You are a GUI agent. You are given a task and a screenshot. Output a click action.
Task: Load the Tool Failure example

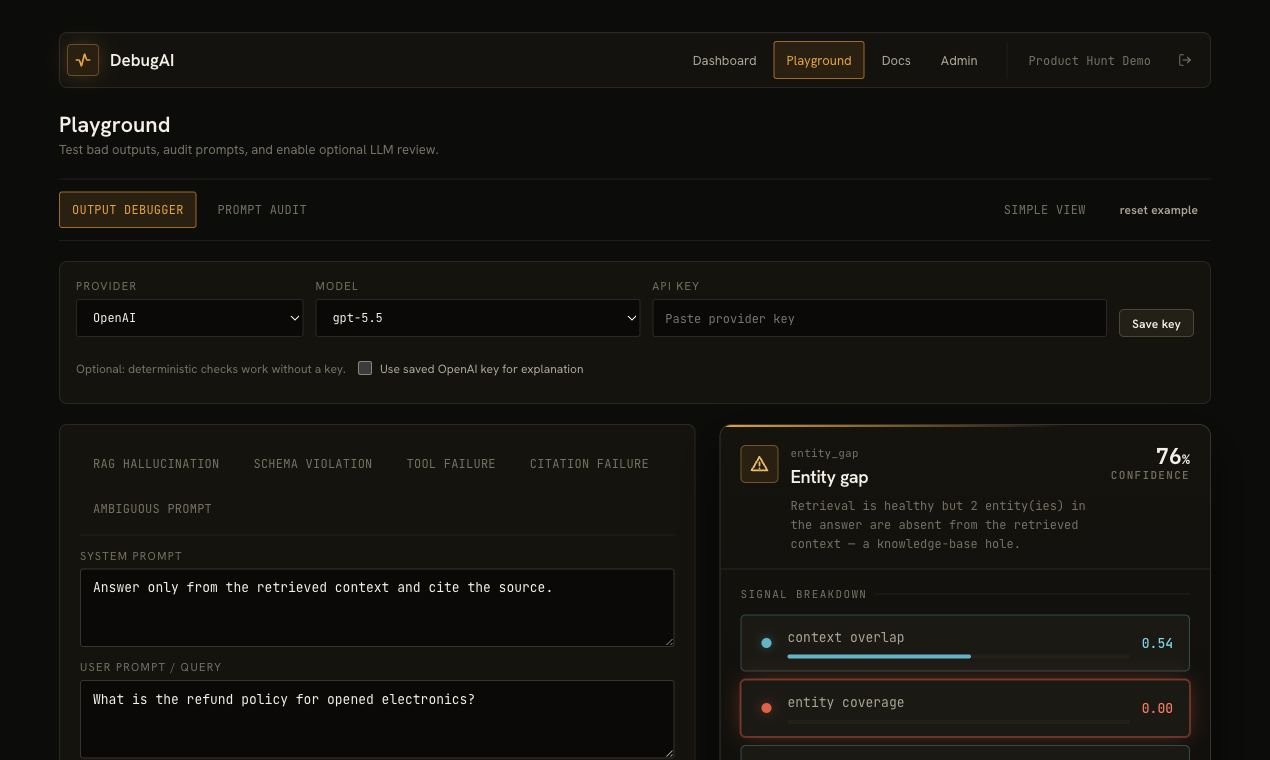451,464
